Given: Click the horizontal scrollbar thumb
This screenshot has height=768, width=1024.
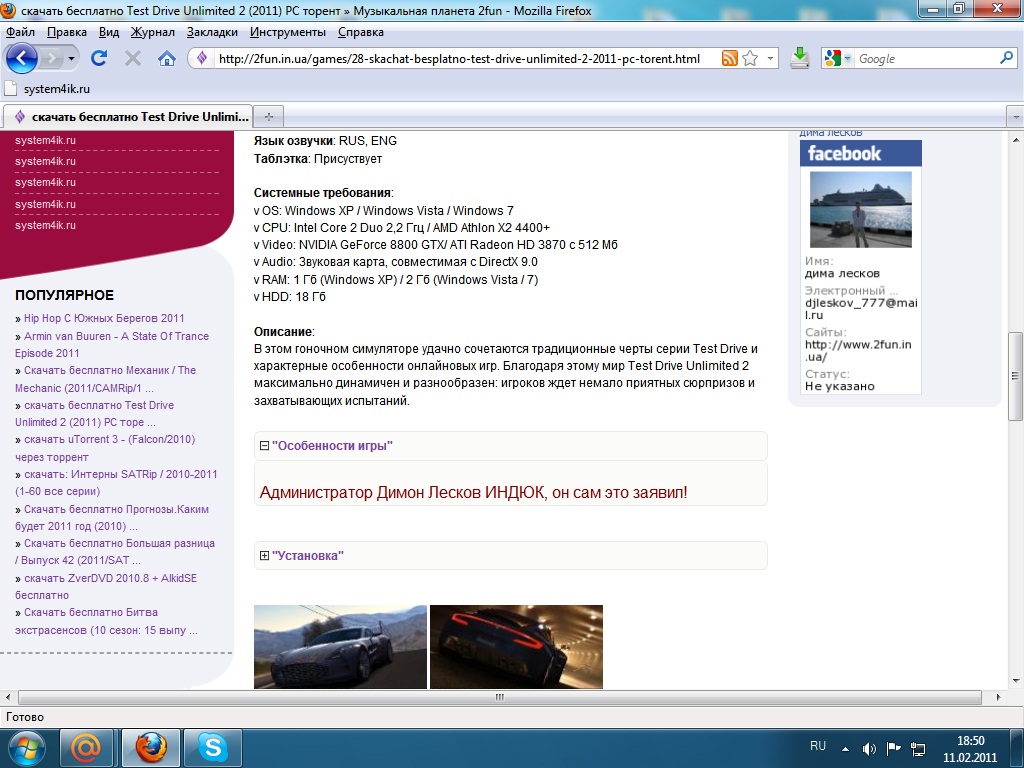Looking at the screenshot, I should pos(500,697).
